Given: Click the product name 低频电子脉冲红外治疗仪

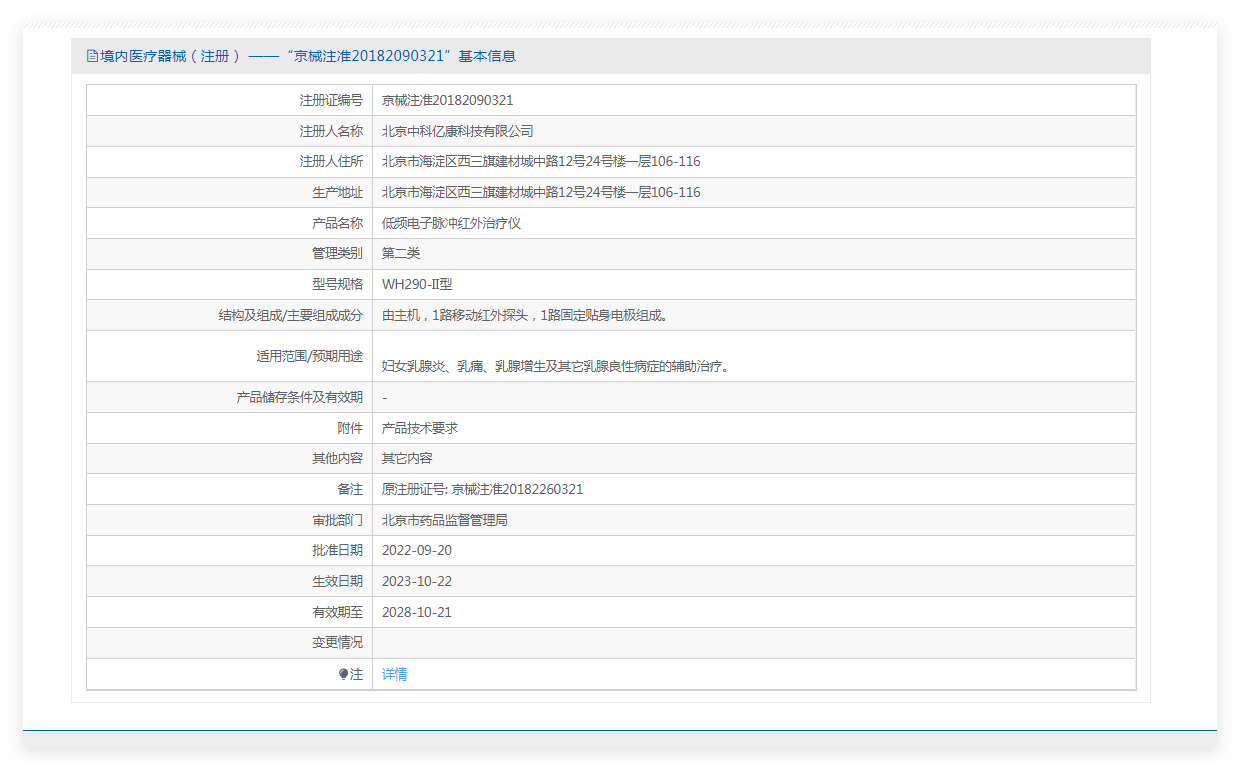Looking at the screenshot, I should point(451,223).
